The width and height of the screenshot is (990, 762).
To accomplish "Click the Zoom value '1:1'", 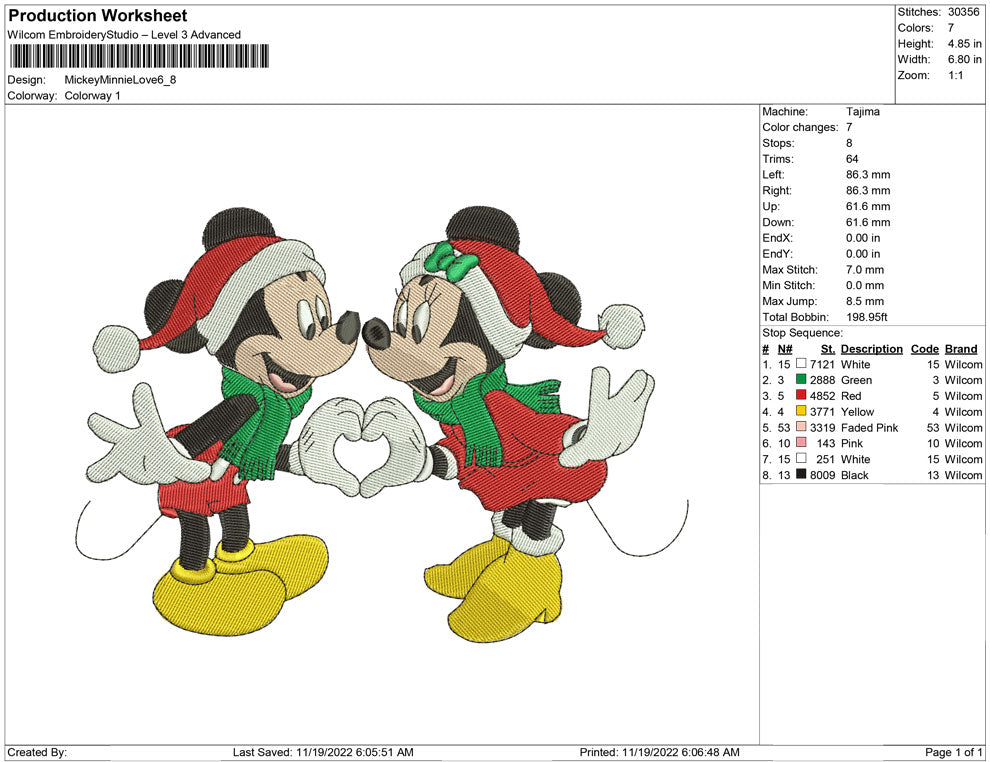I will pyautogui.click(x=955, y=75).
